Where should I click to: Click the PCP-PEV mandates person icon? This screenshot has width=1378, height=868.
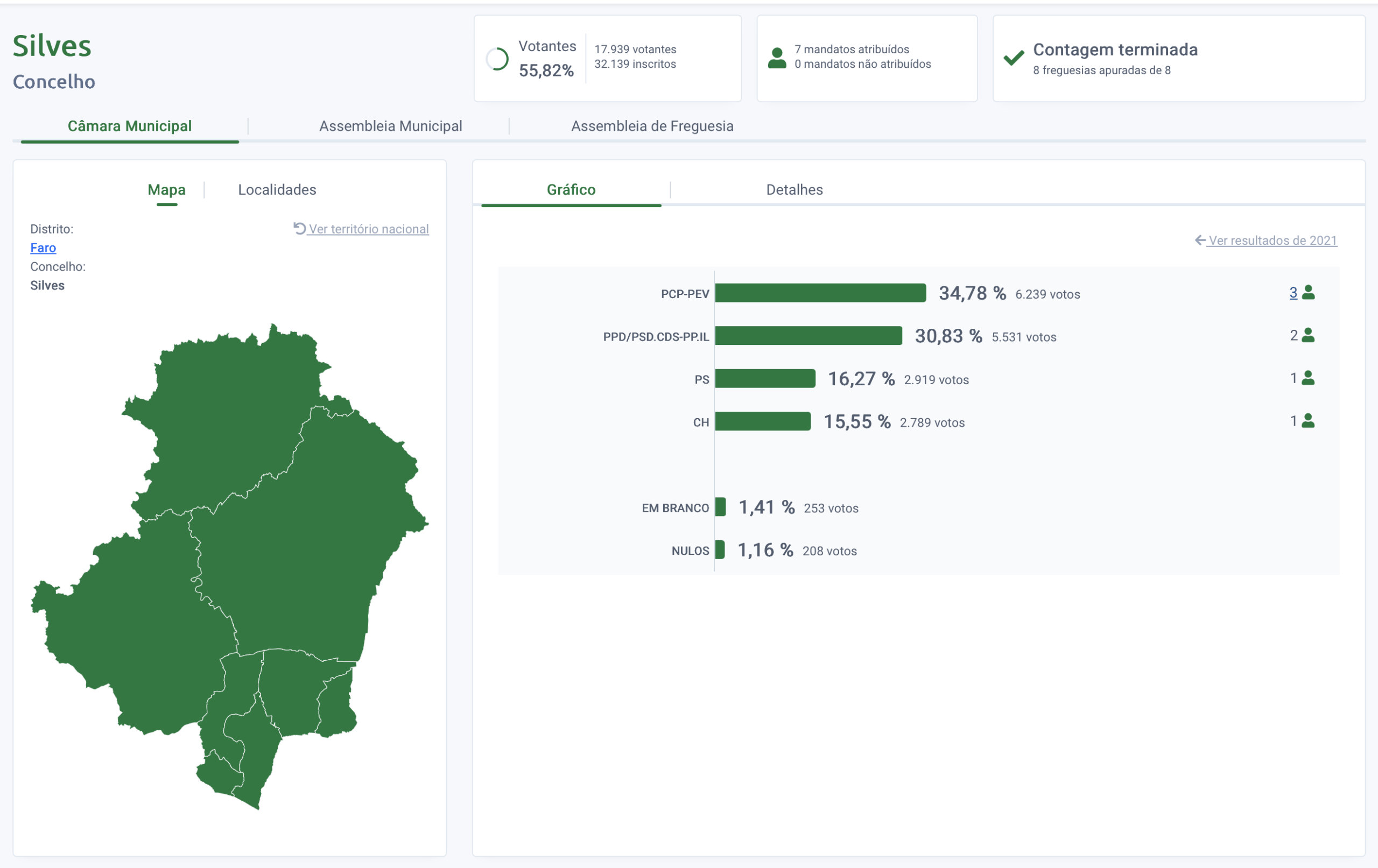pos(1308,293)
